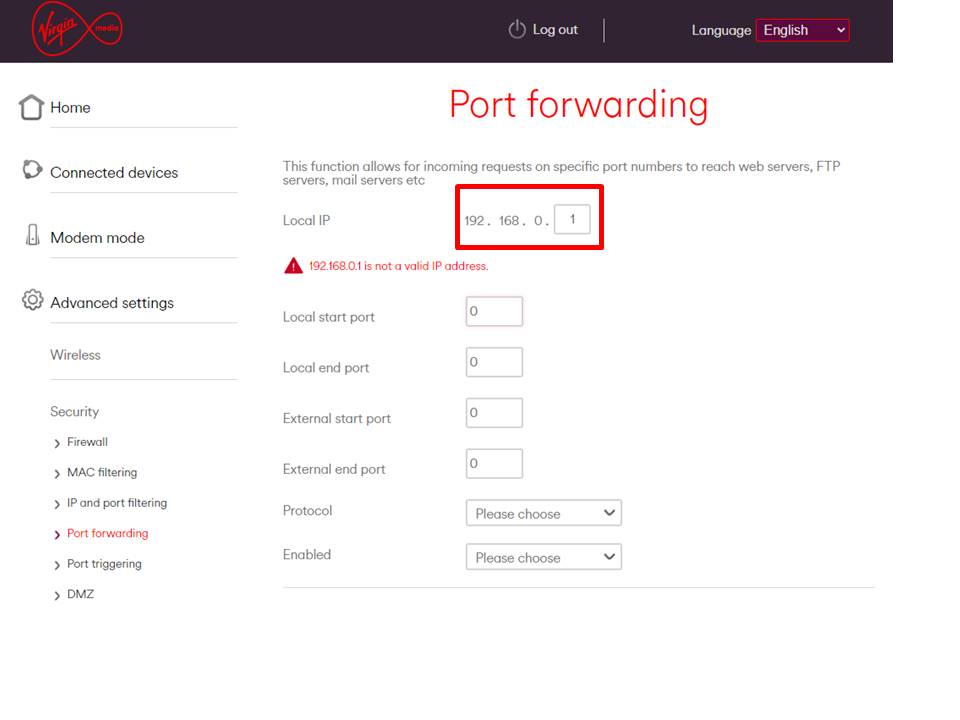
Task: Click the Local start port field
Action: (x=494, y=312)
